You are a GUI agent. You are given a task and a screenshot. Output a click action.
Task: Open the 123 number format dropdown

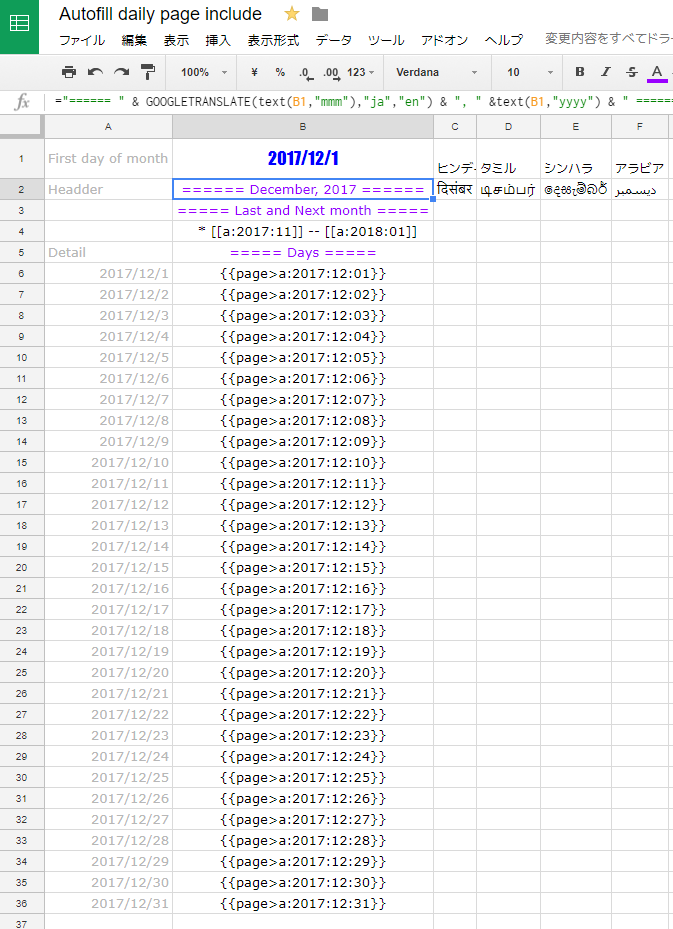[361, 72]
